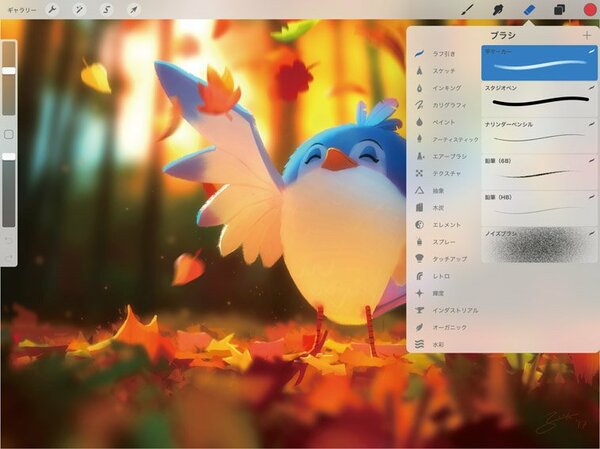Open the オーガニック leaf category
Viewport: 600px width, 449px height.
(x=441, y=328)
